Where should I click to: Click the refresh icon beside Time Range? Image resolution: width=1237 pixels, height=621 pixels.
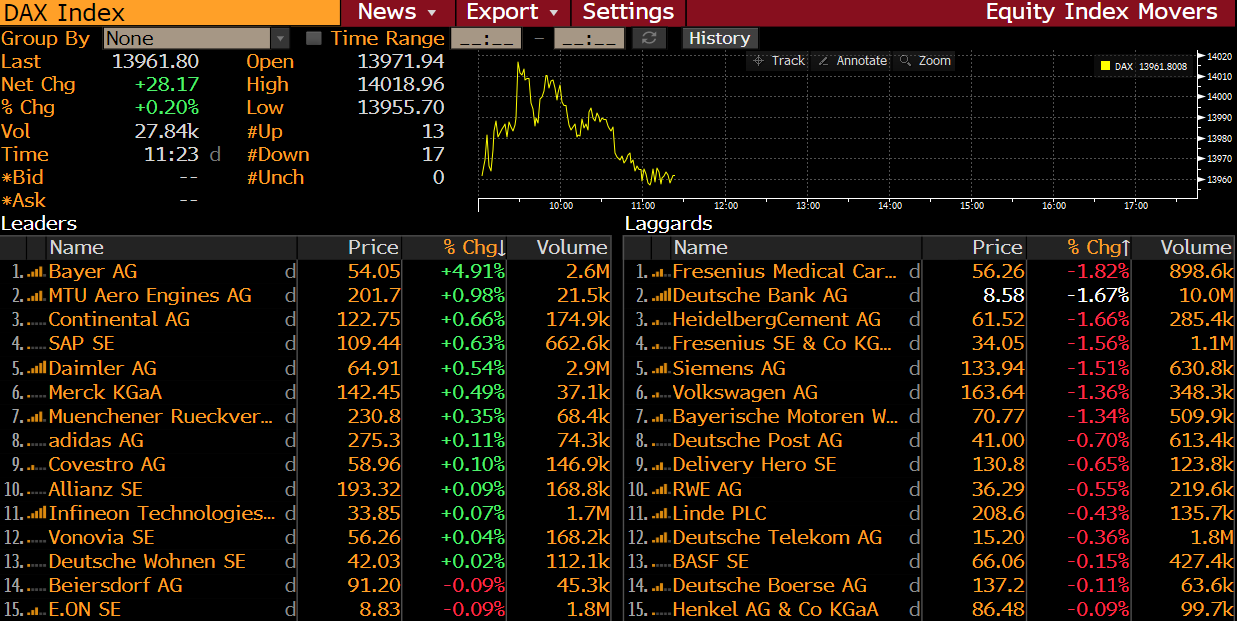click(x=649, y=39)
